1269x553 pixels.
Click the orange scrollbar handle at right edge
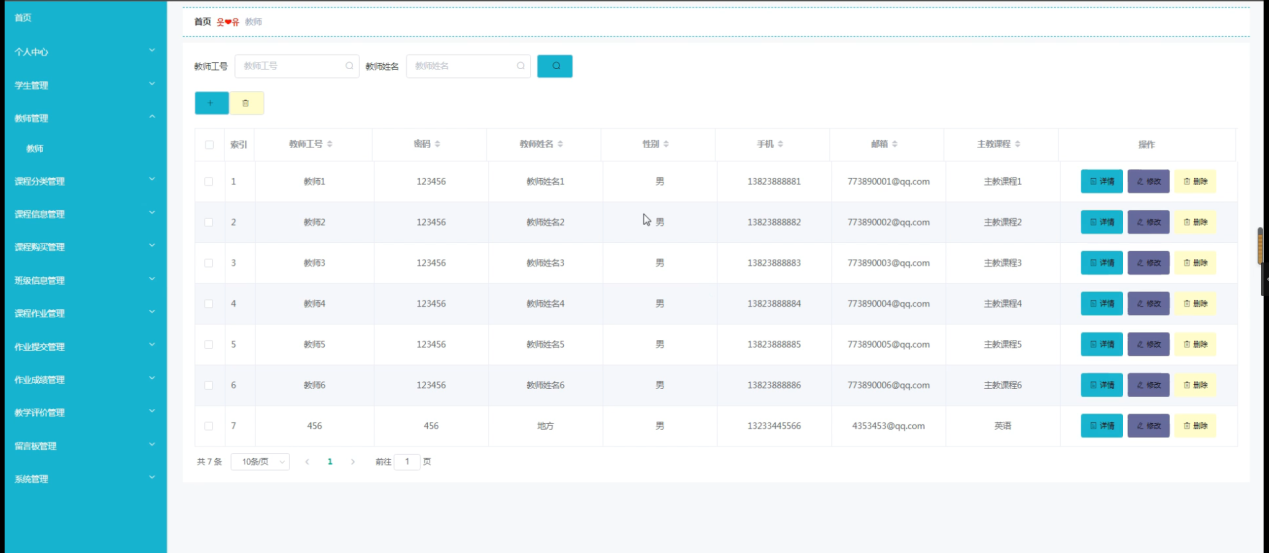(x=1261, y=245)
